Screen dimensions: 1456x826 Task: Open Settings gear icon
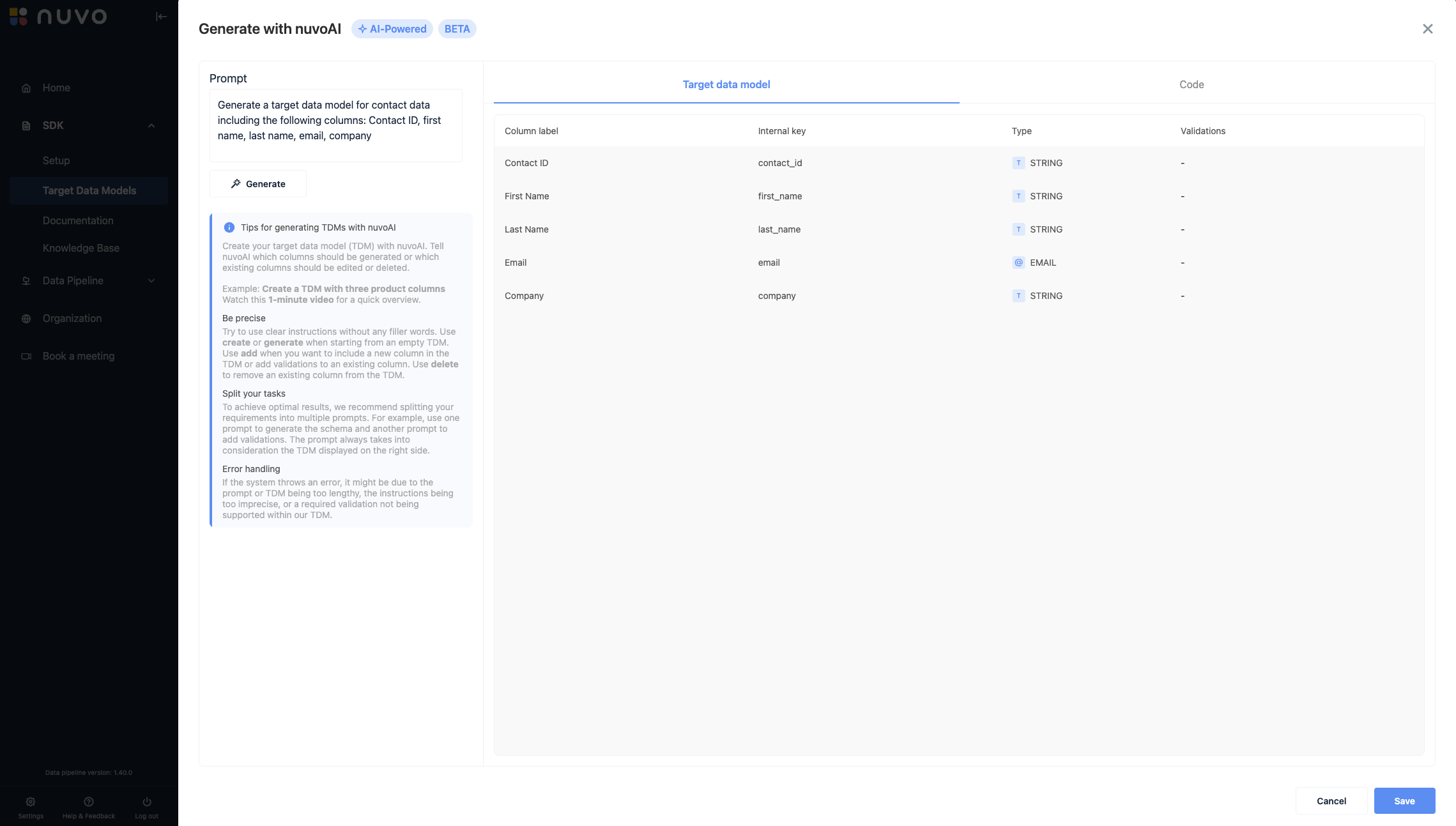point(31,802)
